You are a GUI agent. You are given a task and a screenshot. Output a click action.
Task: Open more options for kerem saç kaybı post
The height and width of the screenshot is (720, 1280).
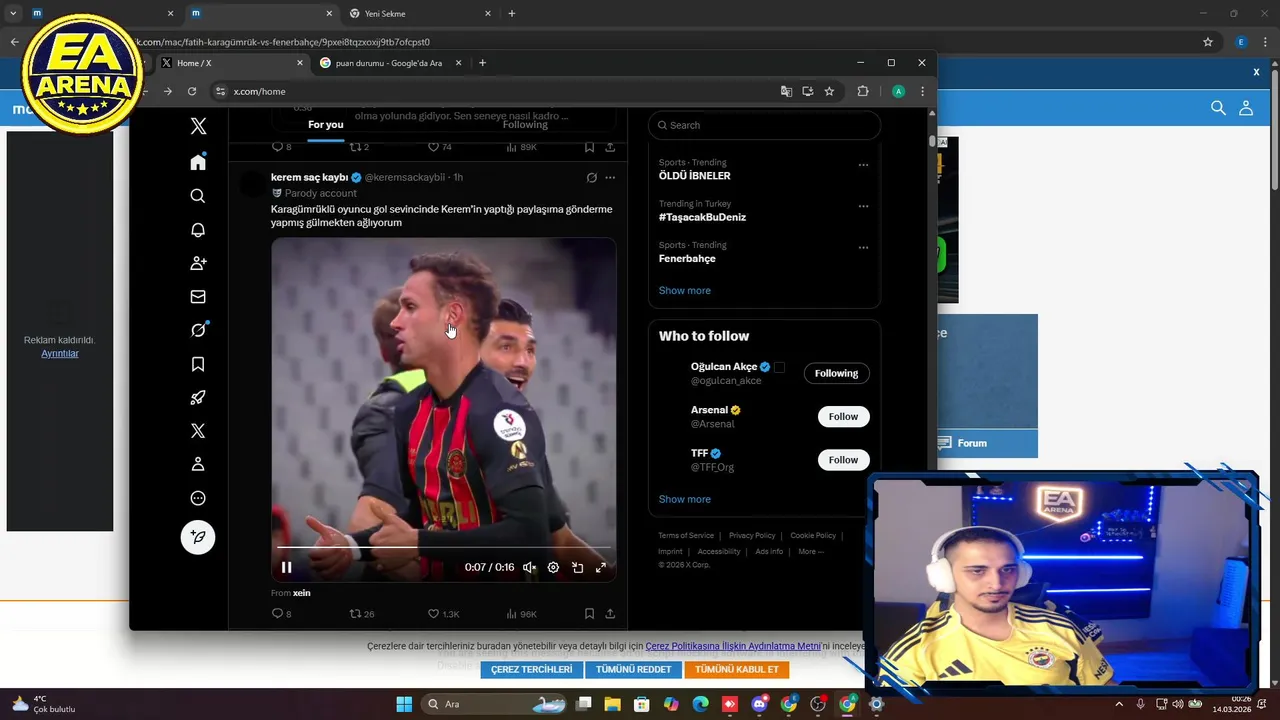610,177
